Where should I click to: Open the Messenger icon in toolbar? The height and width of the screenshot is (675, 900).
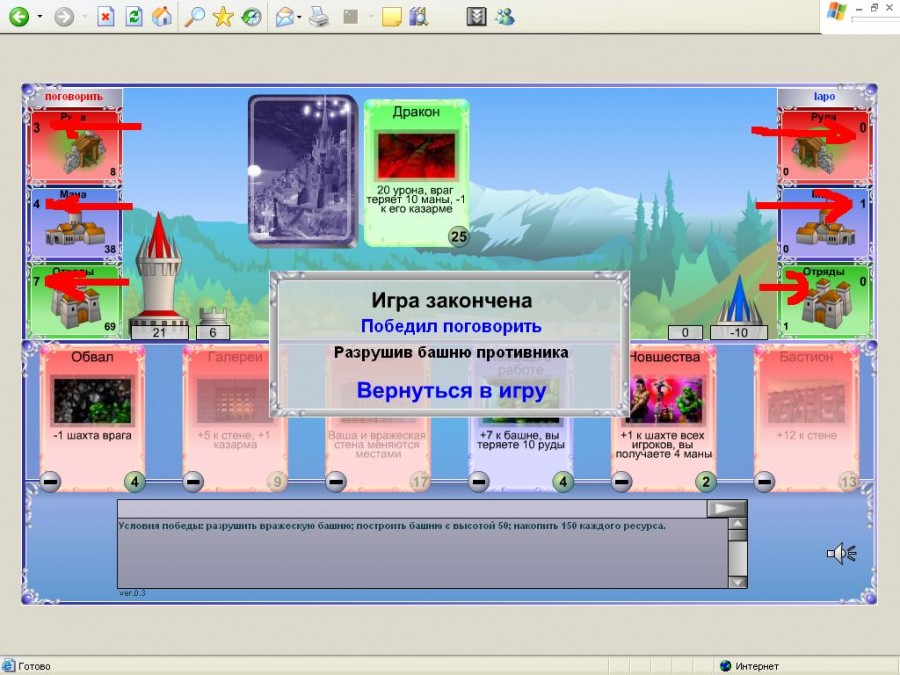pos(505,16)
